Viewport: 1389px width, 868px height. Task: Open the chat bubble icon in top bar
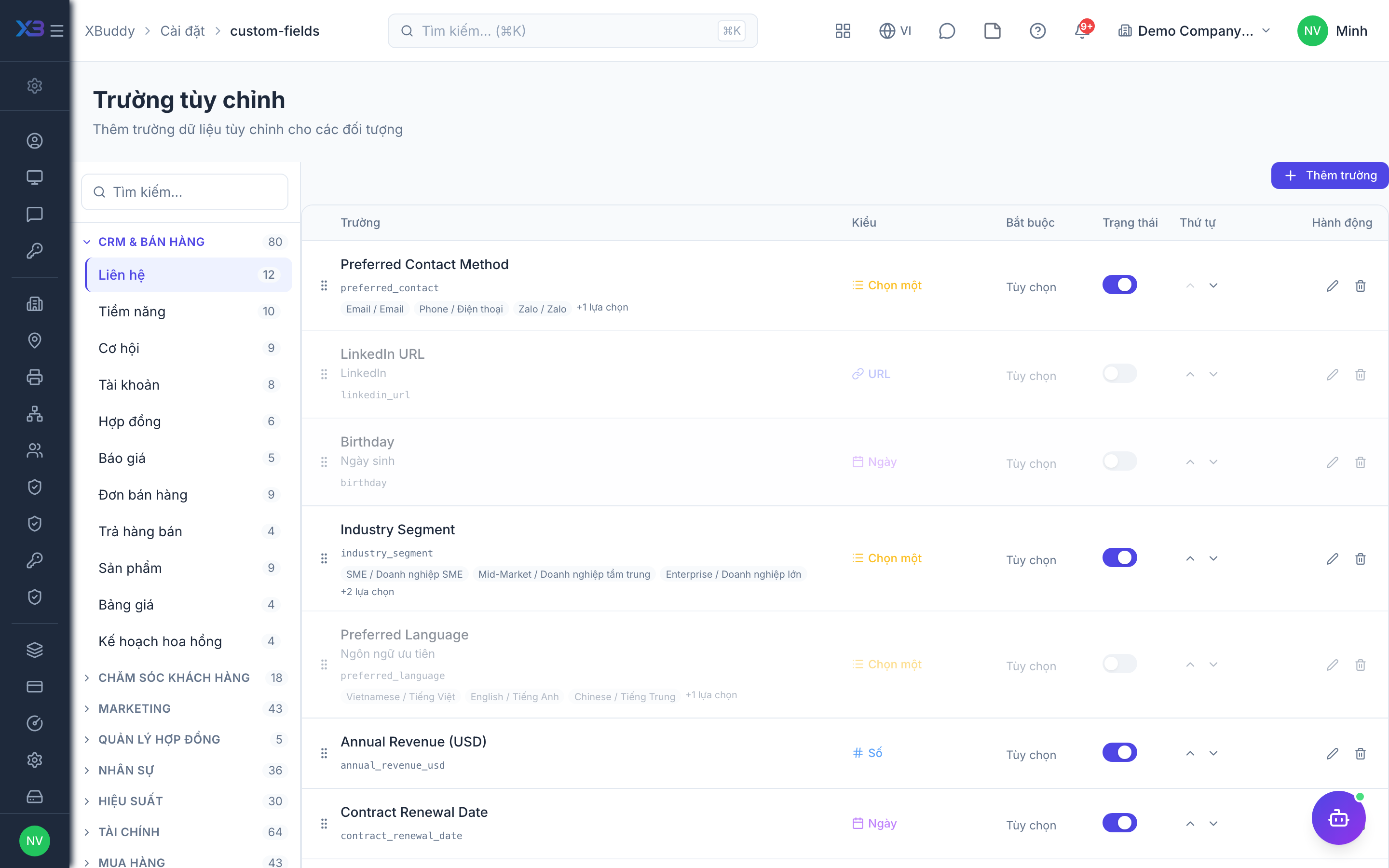pyautogui.click(x=946, y=30)
